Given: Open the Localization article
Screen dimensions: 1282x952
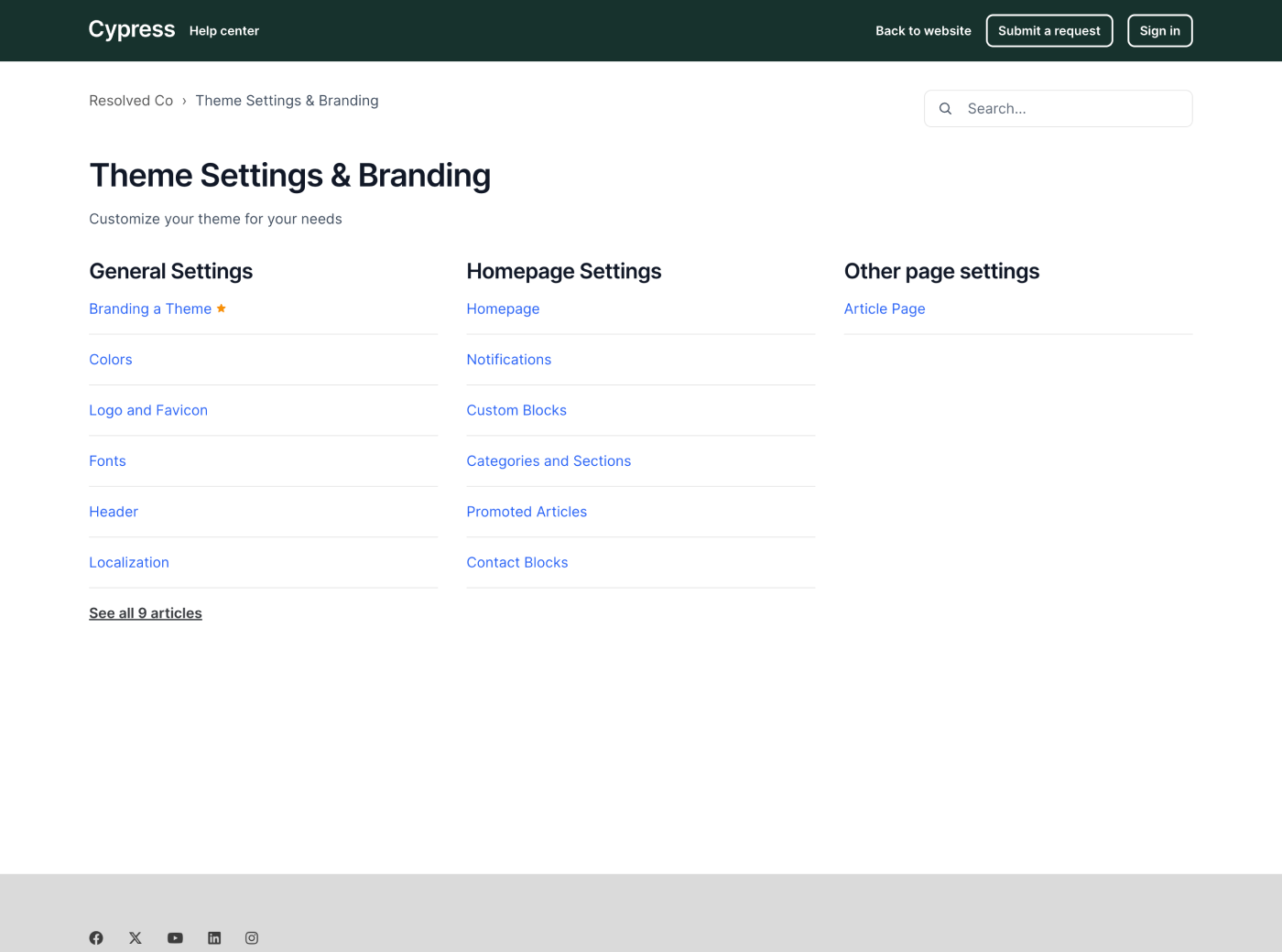Looking at the screenshot, I should (129, 562).
